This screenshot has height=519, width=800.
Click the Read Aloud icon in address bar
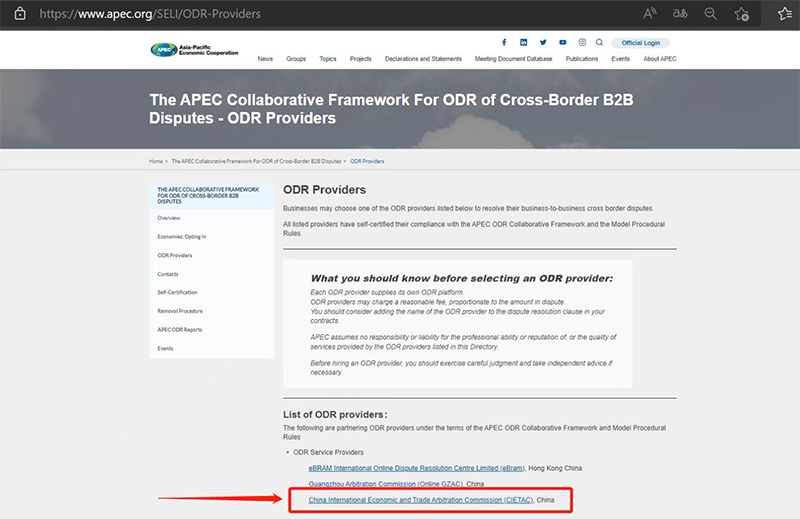pyautogui.click(x=651, y=14)
